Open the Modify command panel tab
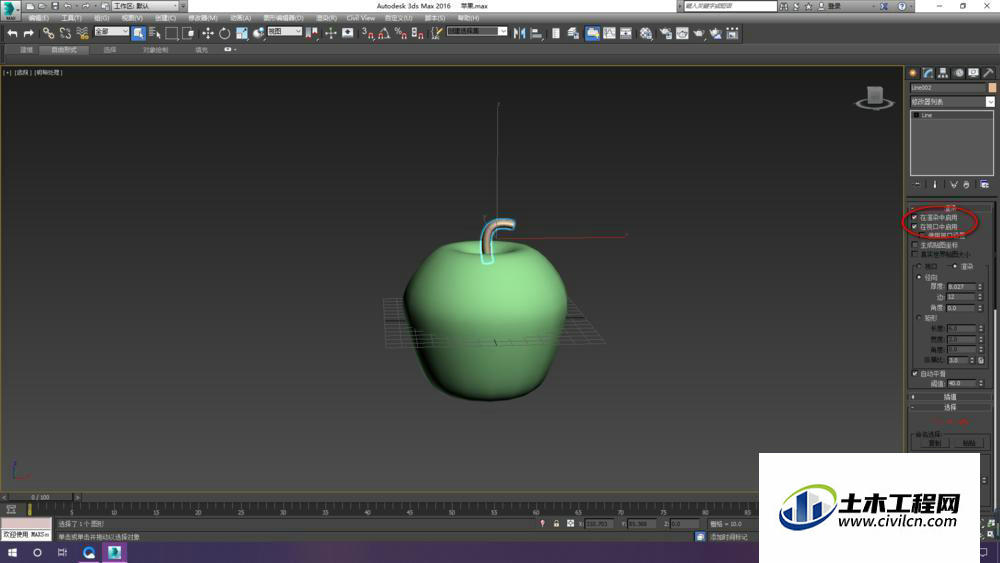Viewport: 1000px width, 563px height. click(x=928, y=73)
